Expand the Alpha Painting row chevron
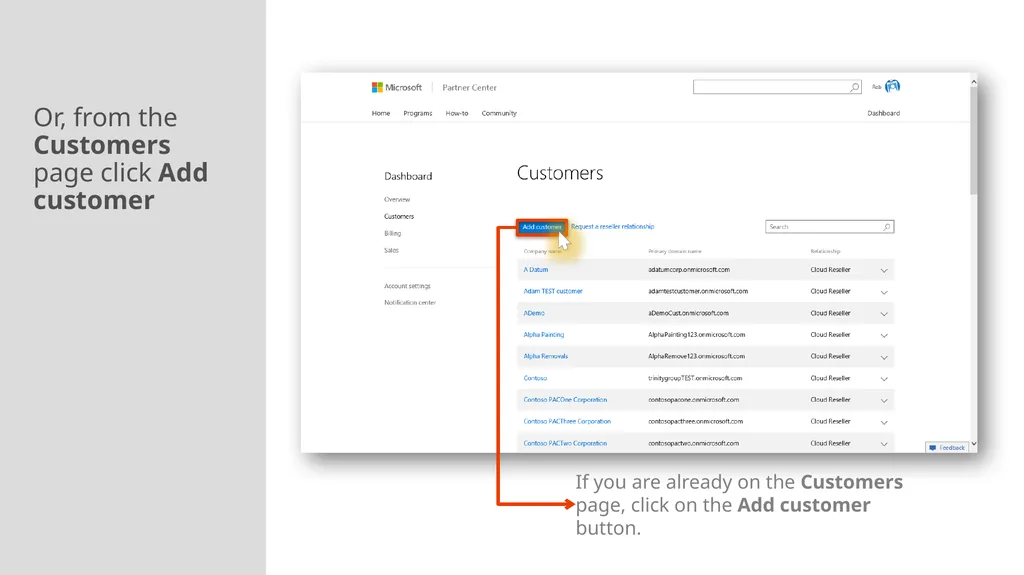The height and width of the screenshot is (575, 1024). click(884, 335)
